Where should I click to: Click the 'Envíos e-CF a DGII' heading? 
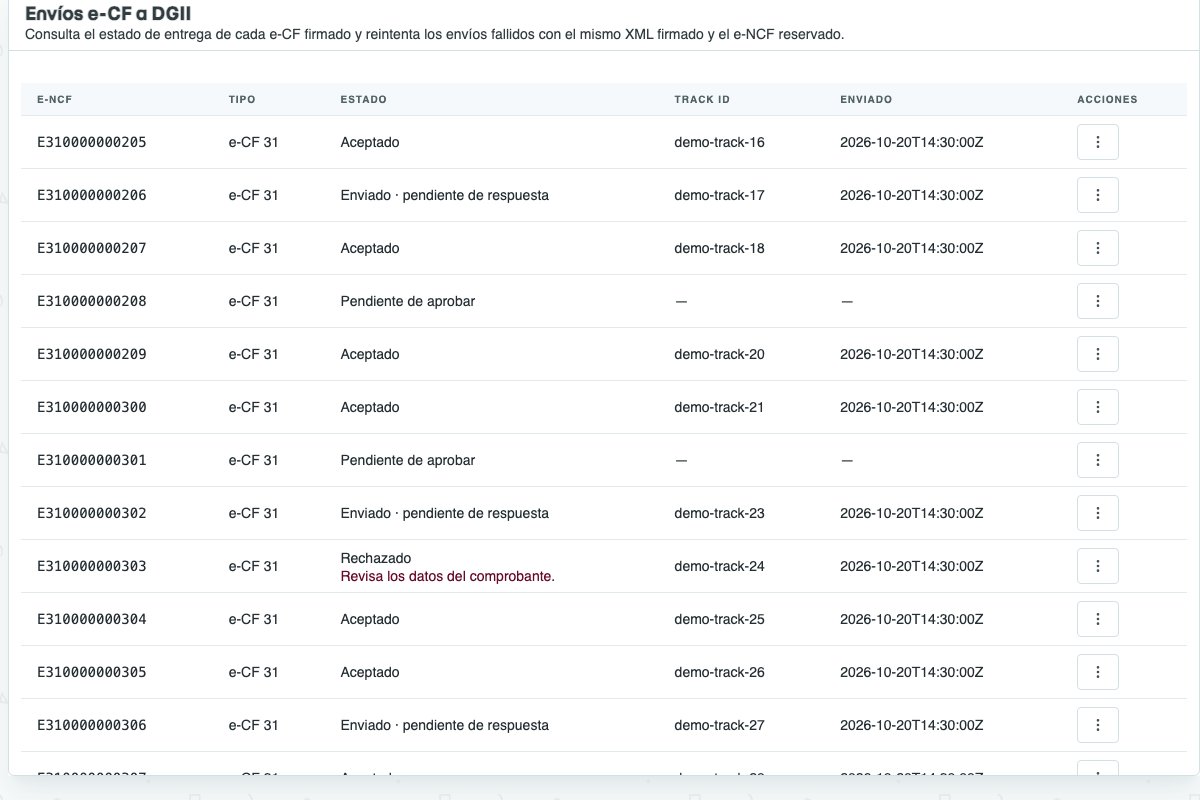(107, 15)
